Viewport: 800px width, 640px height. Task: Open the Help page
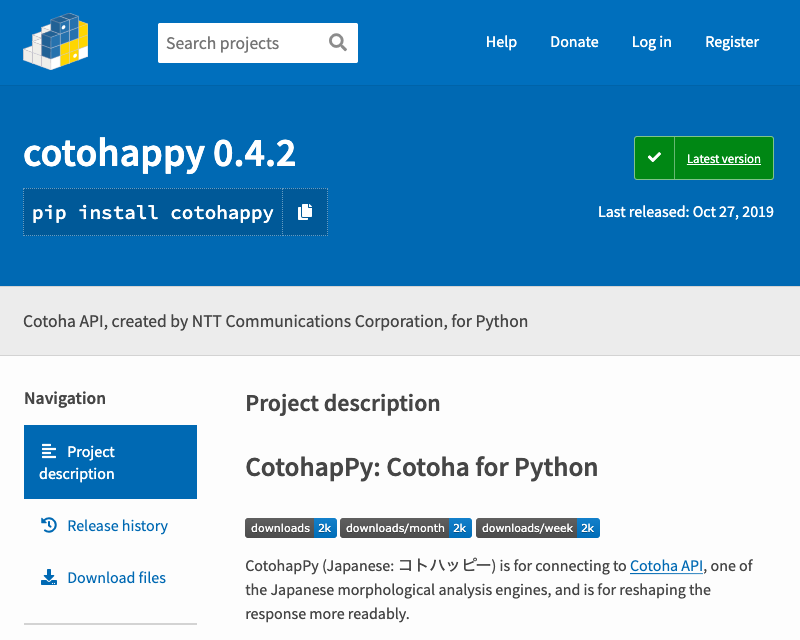[501, 42]
